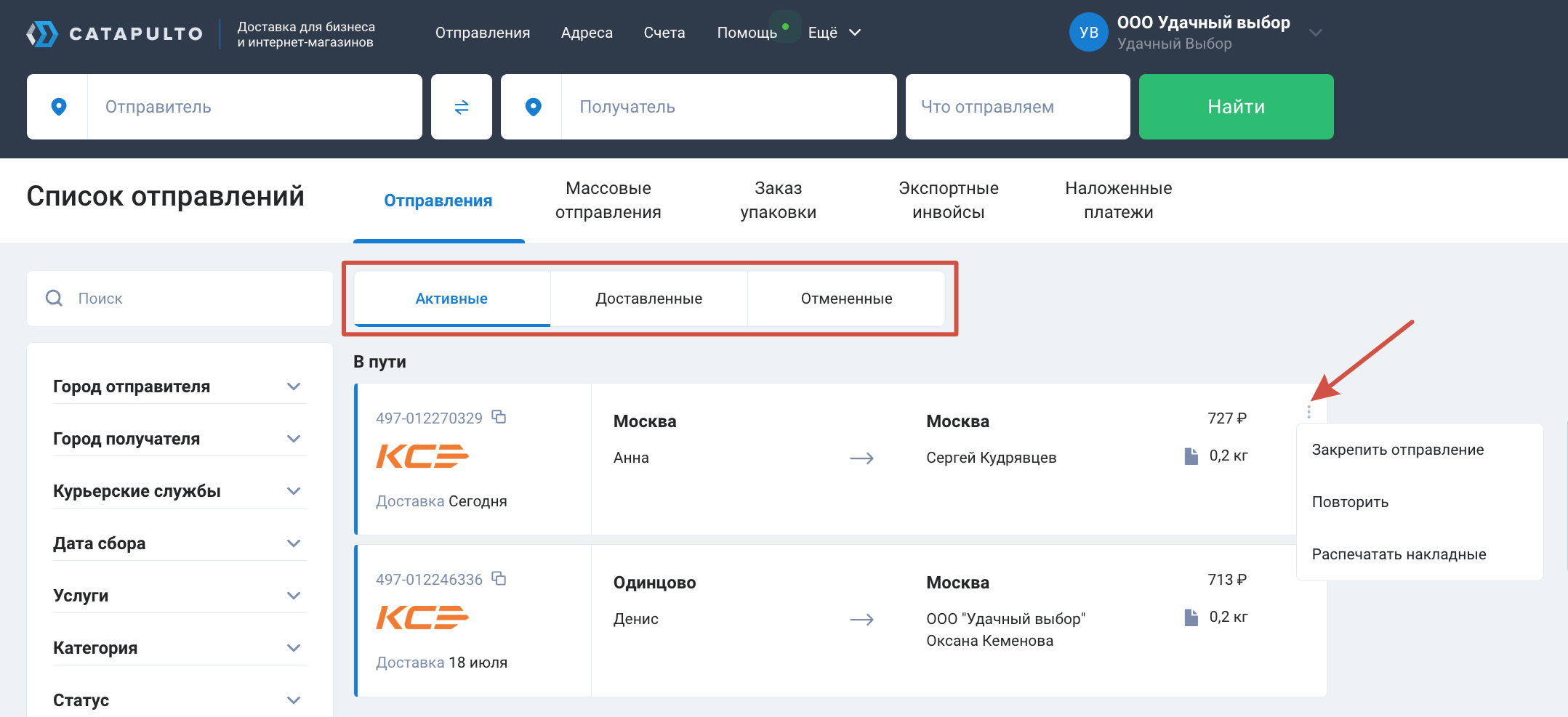Click the В пути group heading
Image resolution: width=1568 pixels, height=717 pixels.
point(379,362)
